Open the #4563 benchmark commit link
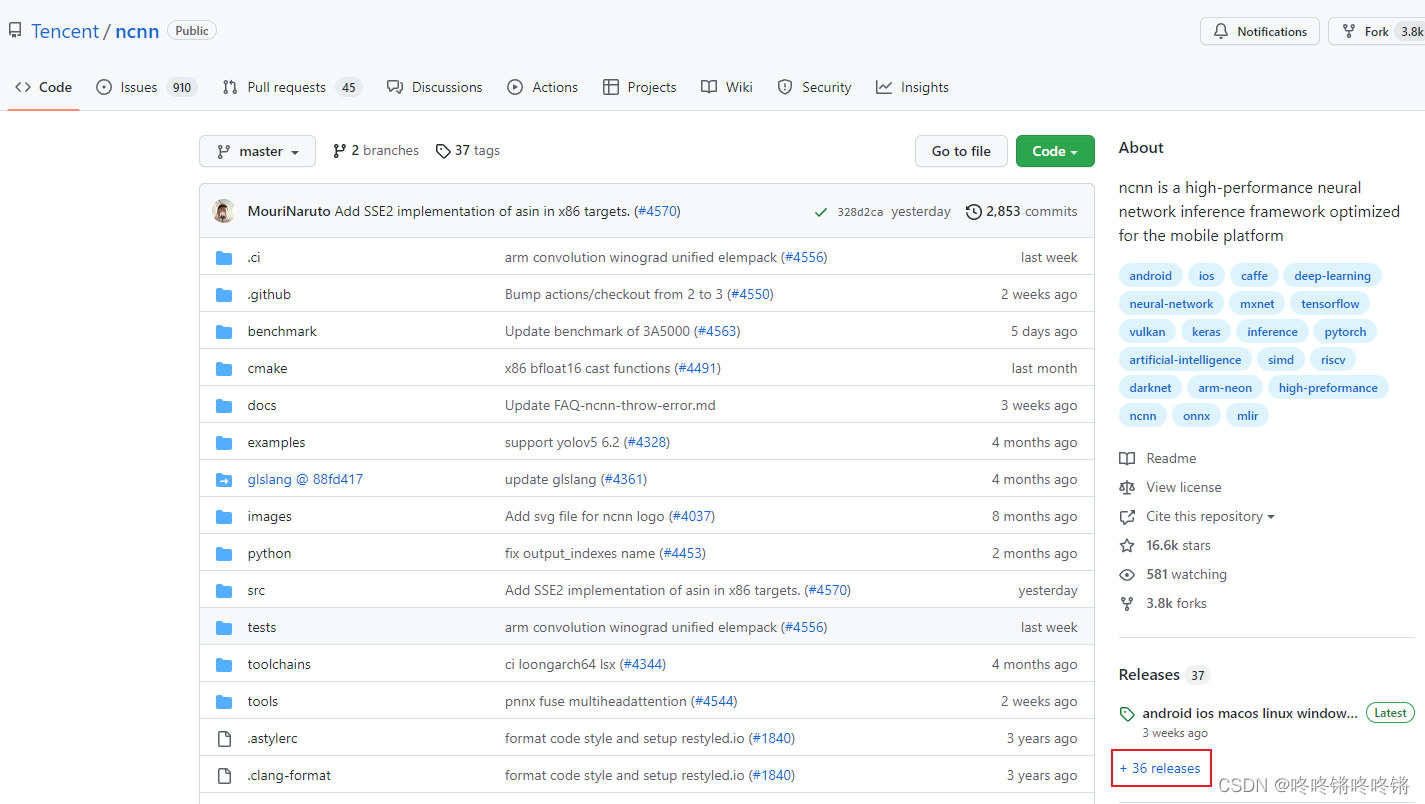 click(x=718, y=331)
